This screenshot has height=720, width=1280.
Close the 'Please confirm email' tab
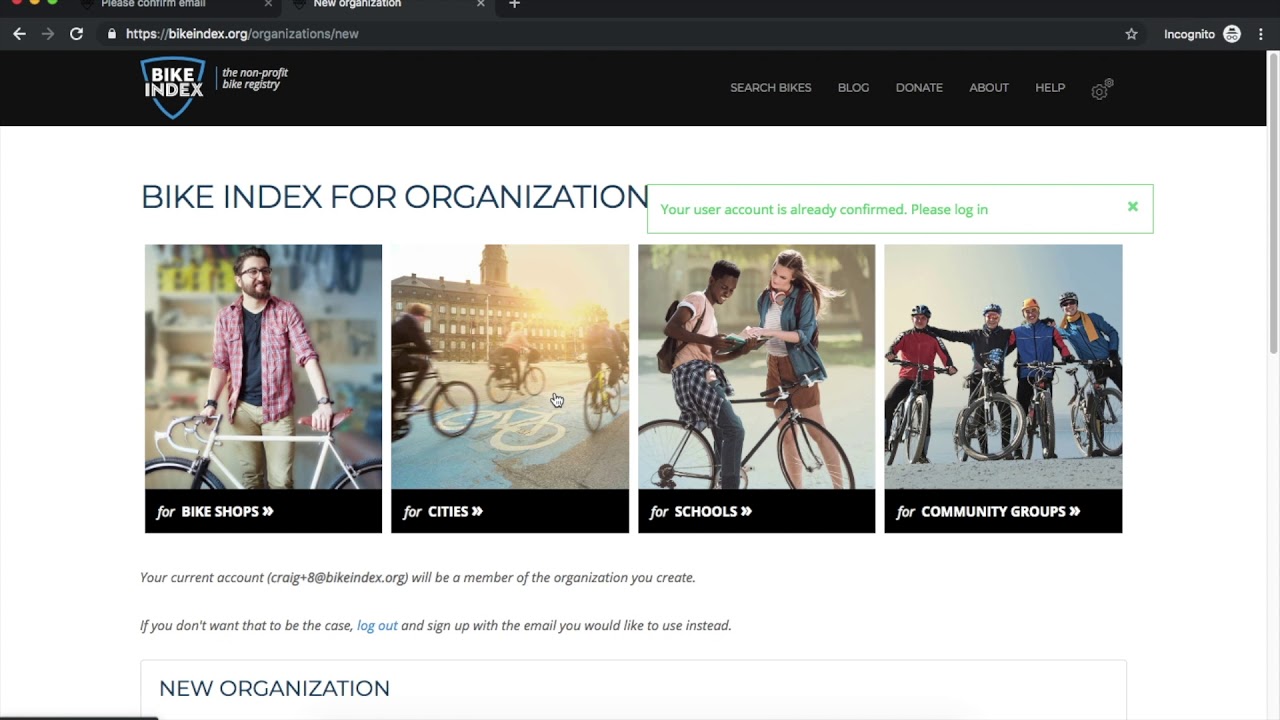[x=268, y=4]
